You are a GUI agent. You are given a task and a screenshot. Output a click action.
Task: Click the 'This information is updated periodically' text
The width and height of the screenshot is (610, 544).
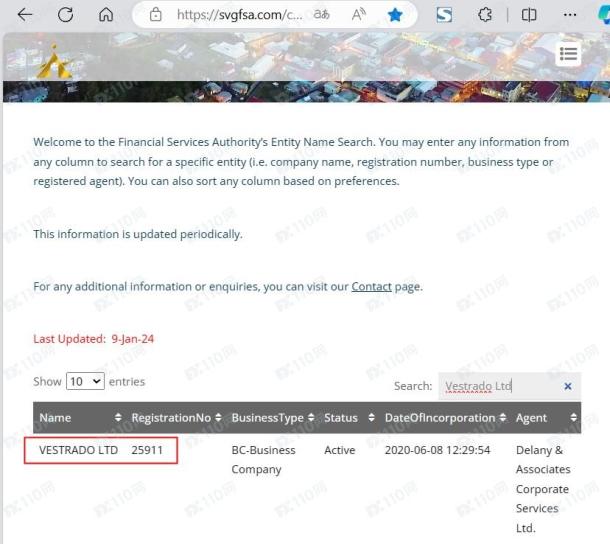click(138, 234)
